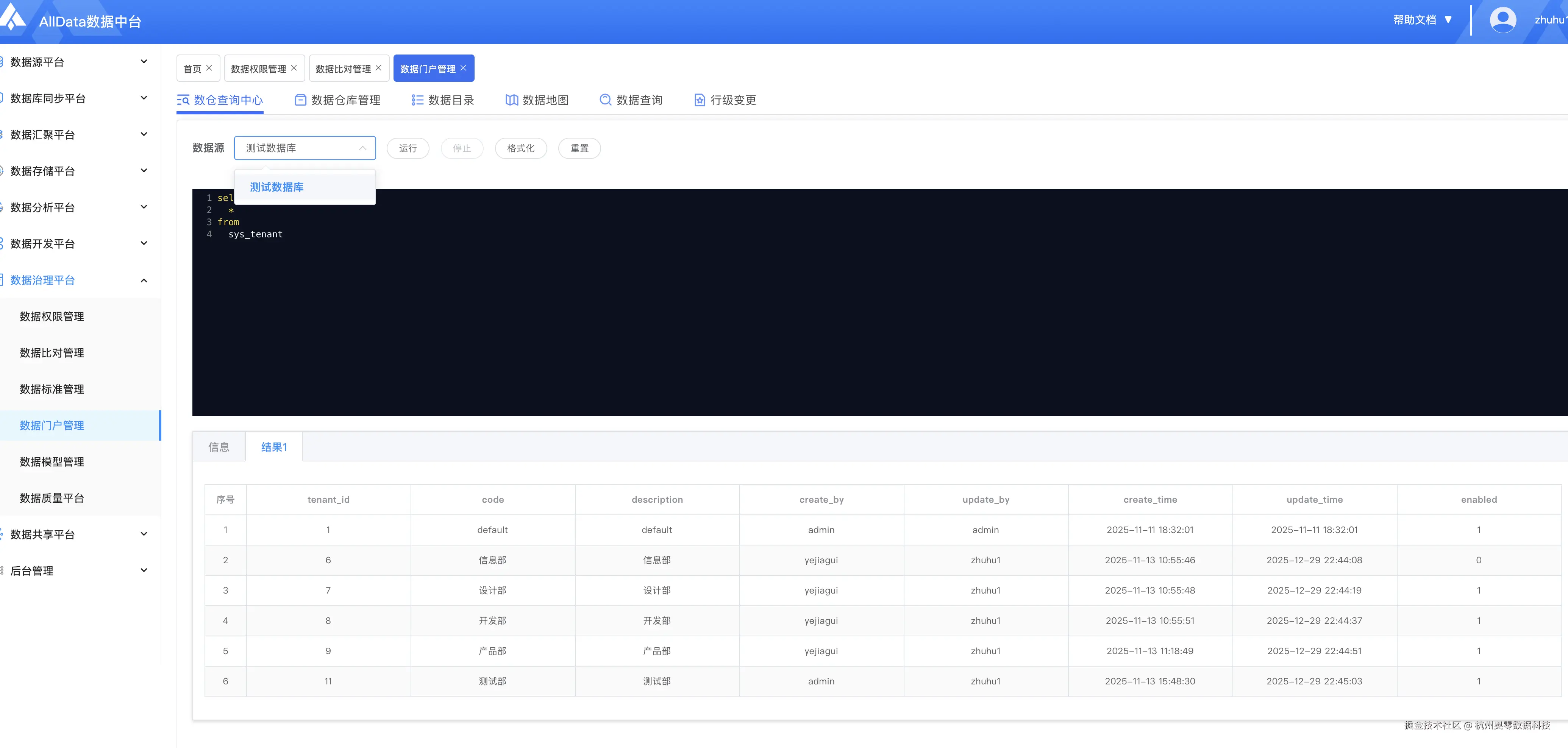This screenshot has height=748, width=1568.
Task: Click the 数据仓库管理 tab icon
Action: click(x=301, y=100)
